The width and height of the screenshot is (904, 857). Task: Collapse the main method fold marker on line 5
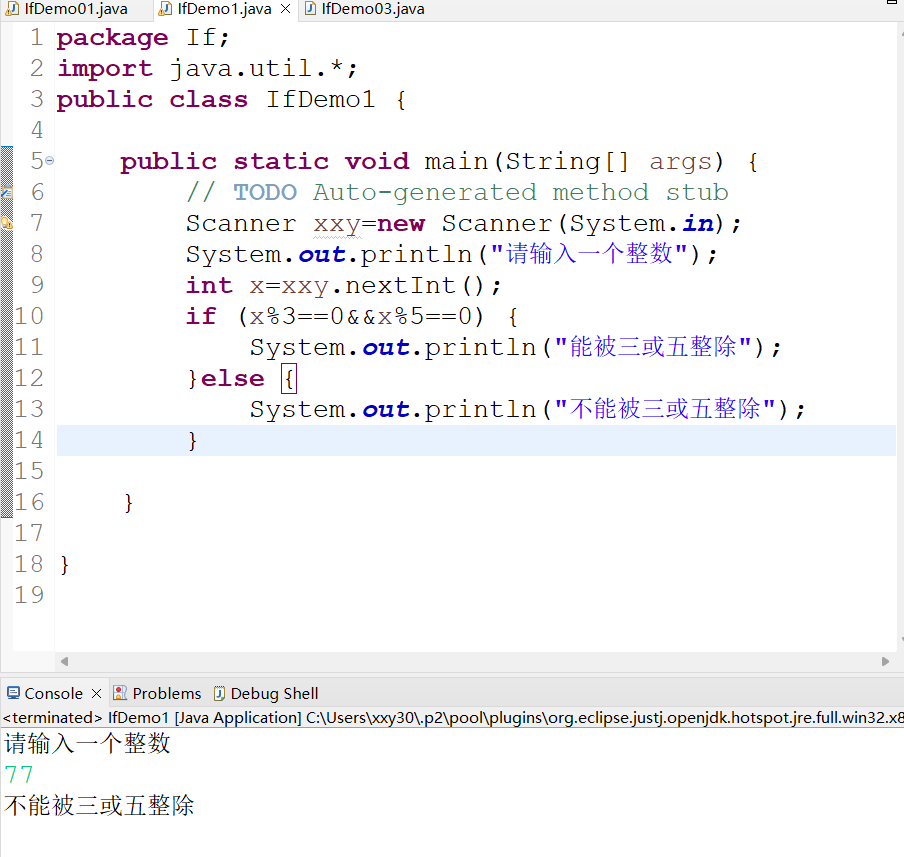tap(50, 161)
